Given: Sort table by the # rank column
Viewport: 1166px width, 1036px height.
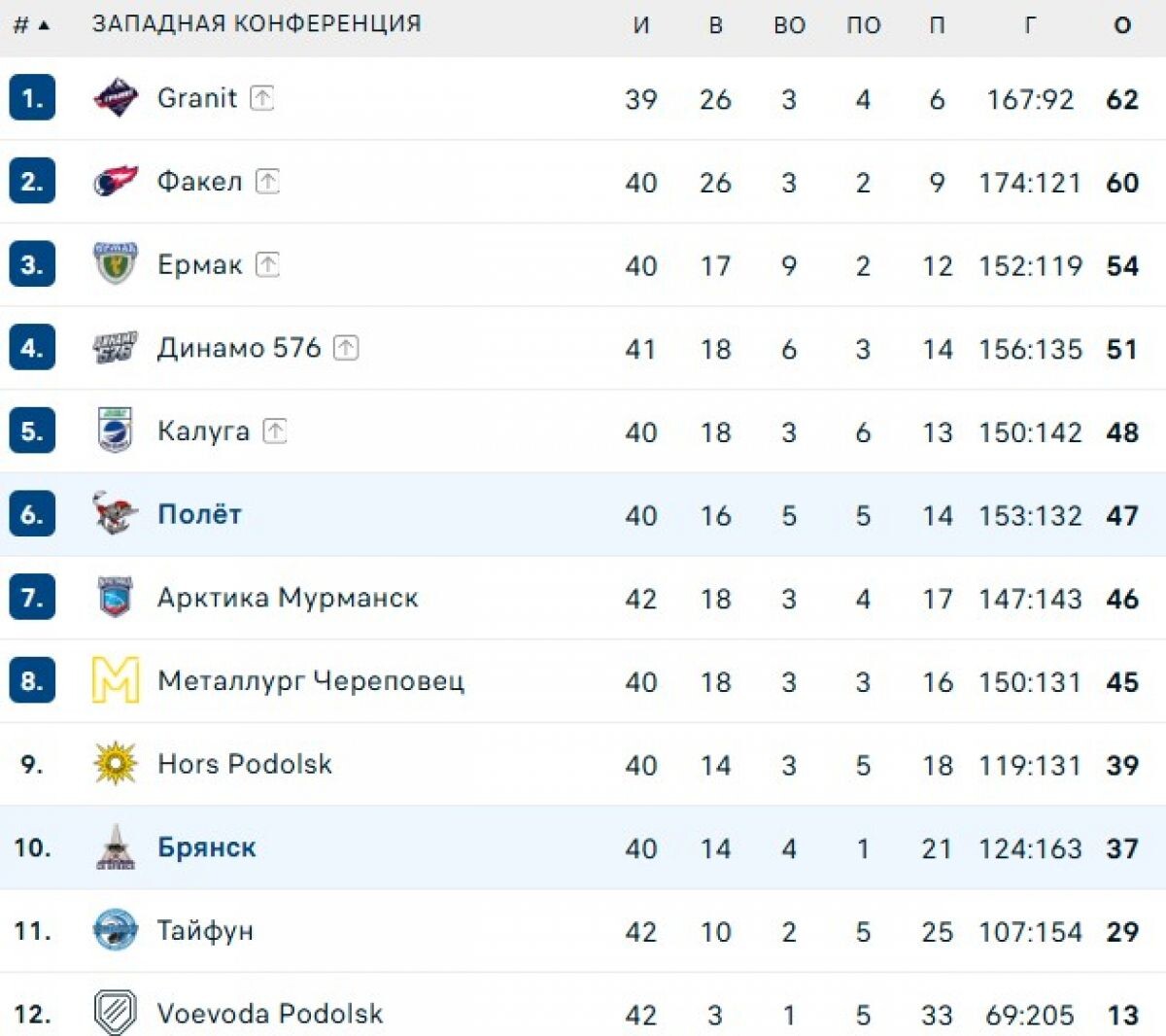Looking at the screenshot, I should coord(31,25).
